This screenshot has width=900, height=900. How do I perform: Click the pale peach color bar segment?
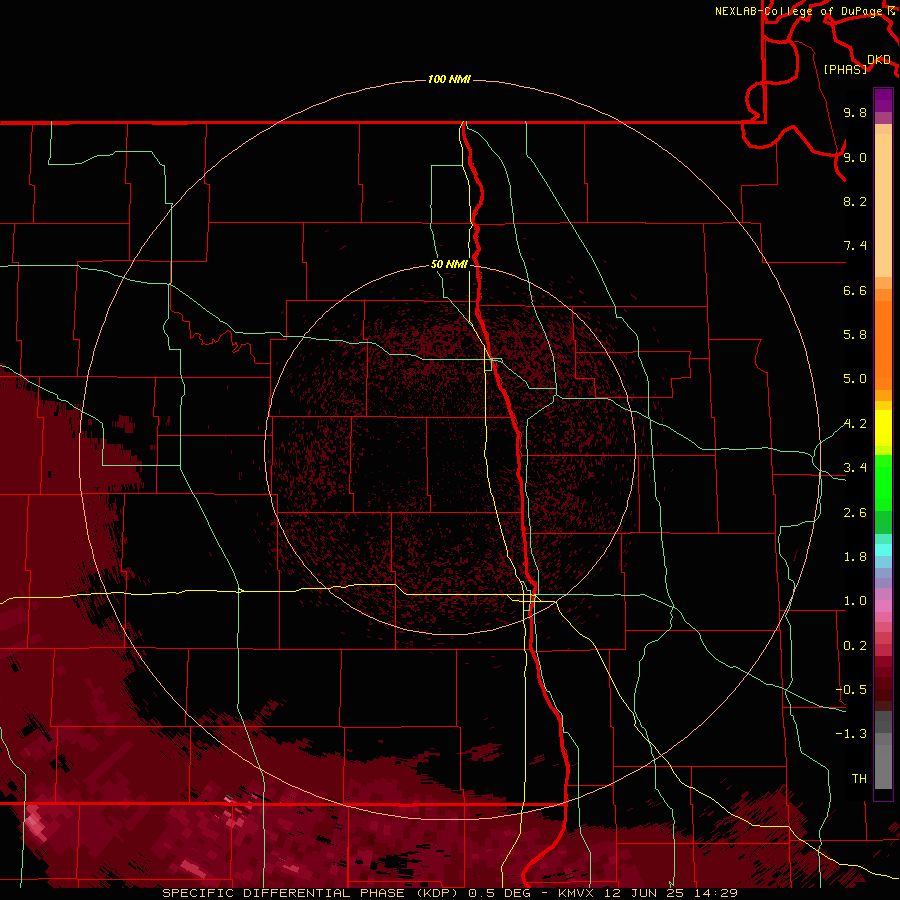(883, 205)
